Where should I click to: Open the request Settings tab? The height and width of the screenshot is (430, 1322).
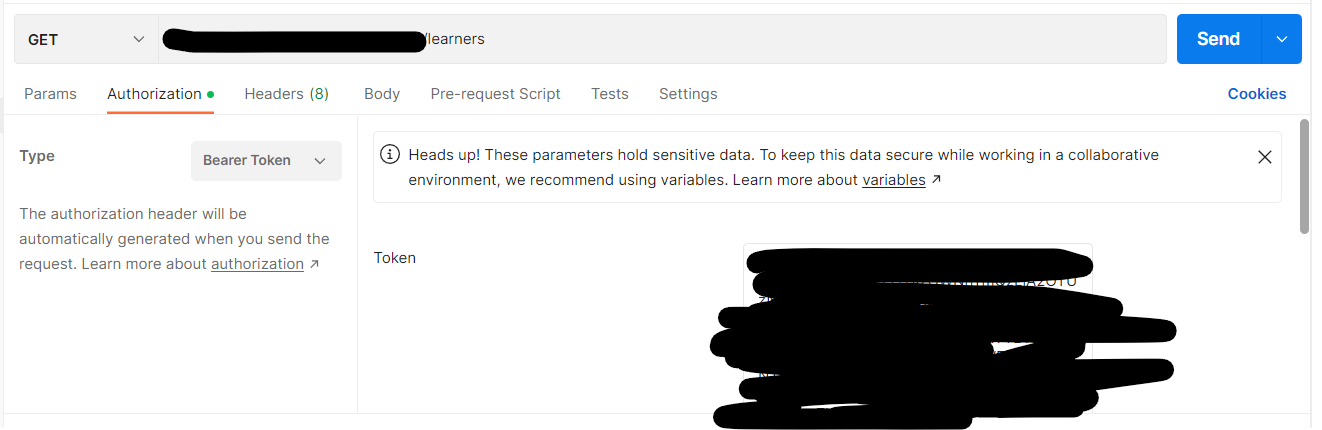[x=688, y=94]
